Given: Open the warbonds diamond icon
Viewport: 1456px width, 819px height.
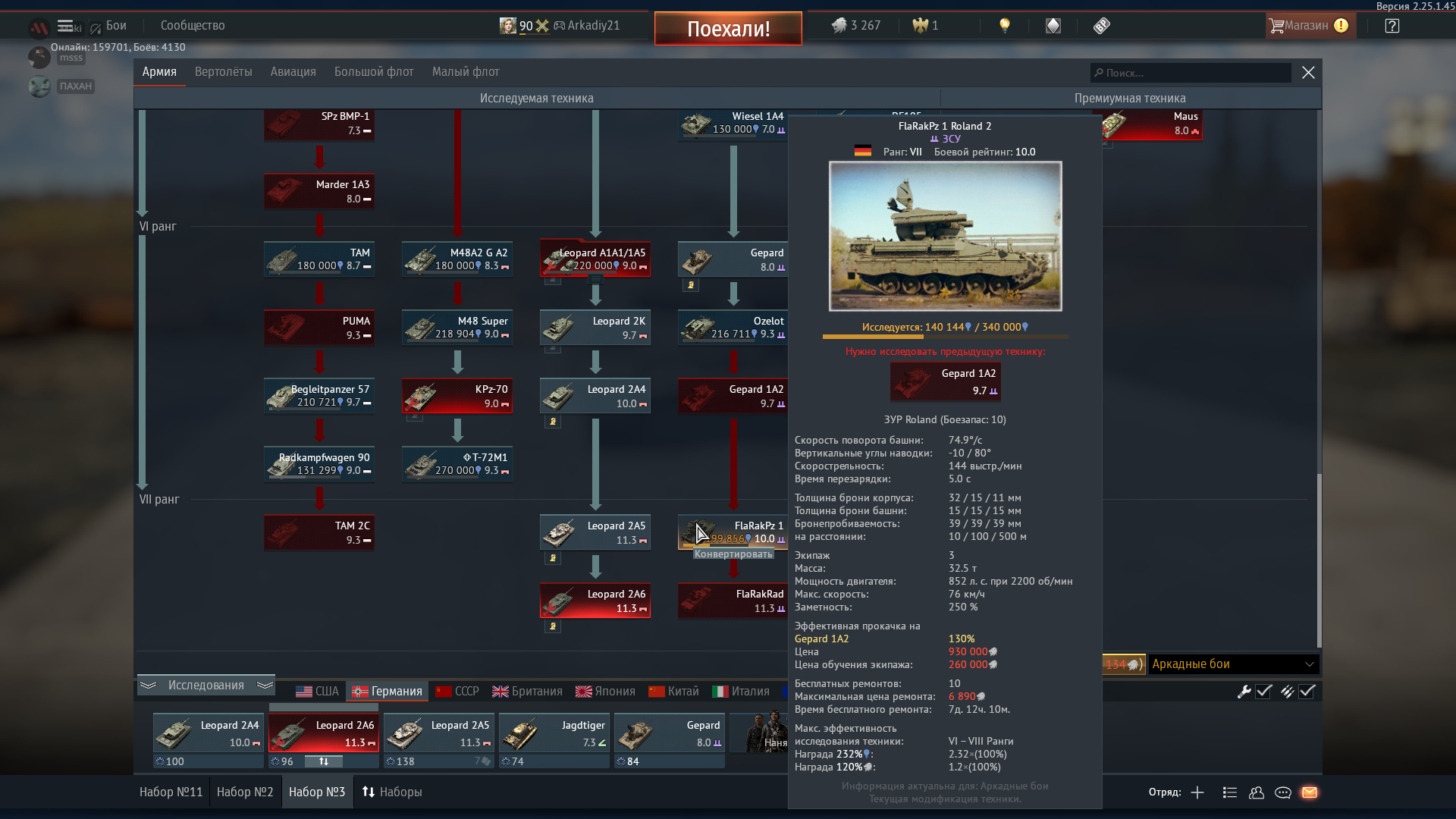Looking at the screenshot, I should point(1053,26).
